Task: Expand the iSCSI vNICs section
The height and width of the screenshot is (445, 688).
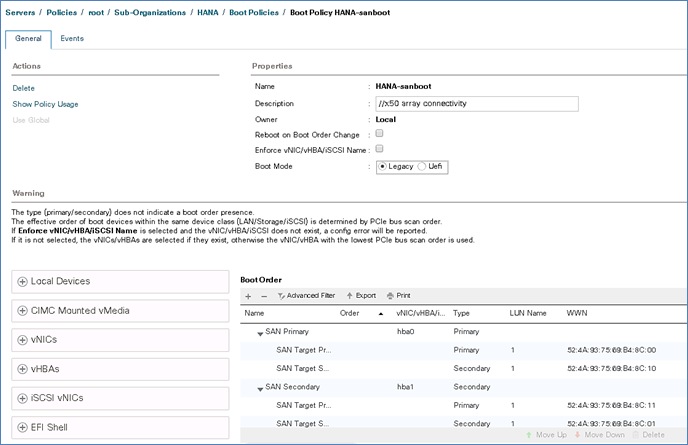Action: [120, 398]
